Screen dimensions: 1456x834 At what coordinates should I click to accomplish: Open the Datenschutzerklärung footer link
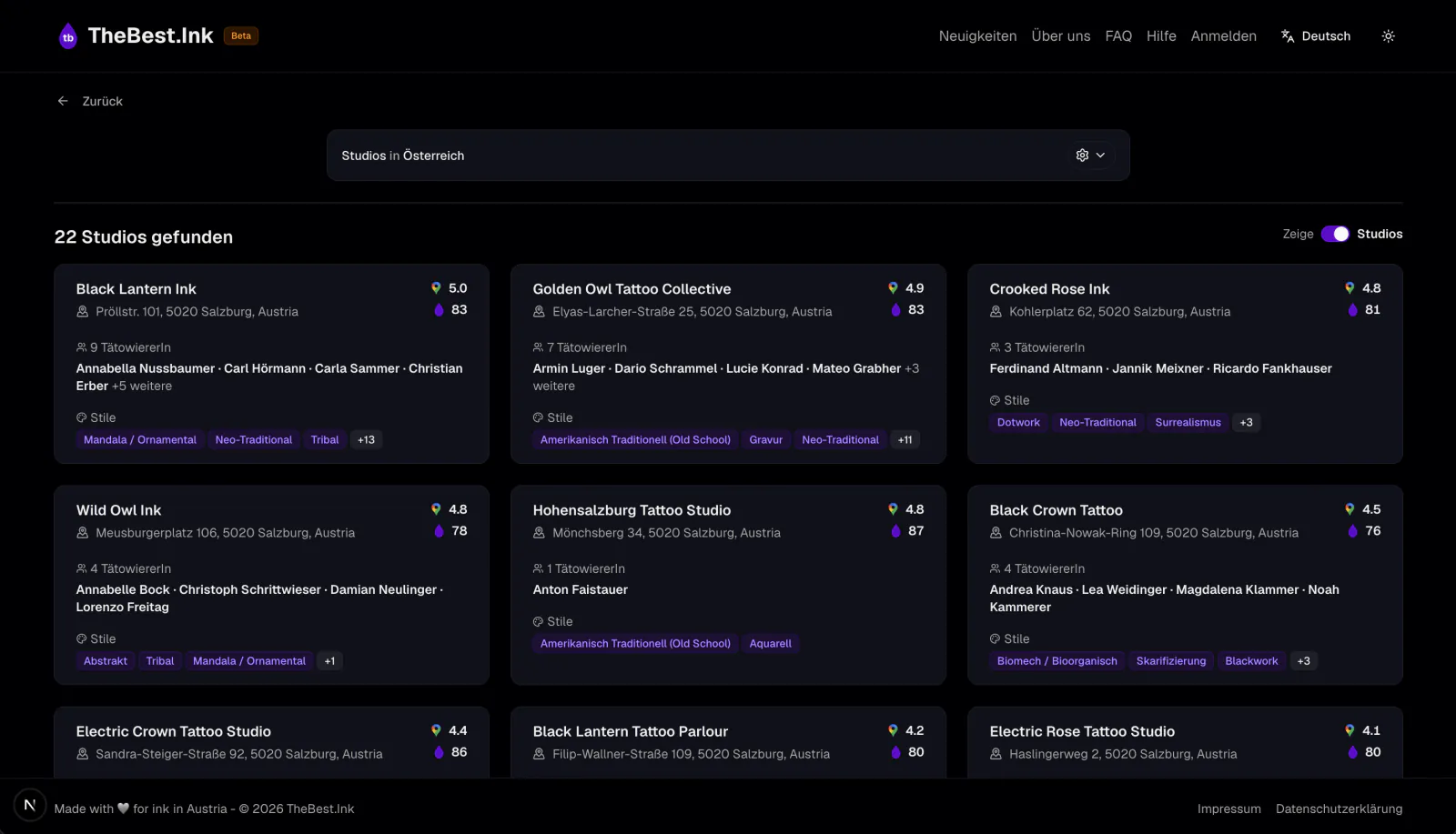tap(1339, 809)
